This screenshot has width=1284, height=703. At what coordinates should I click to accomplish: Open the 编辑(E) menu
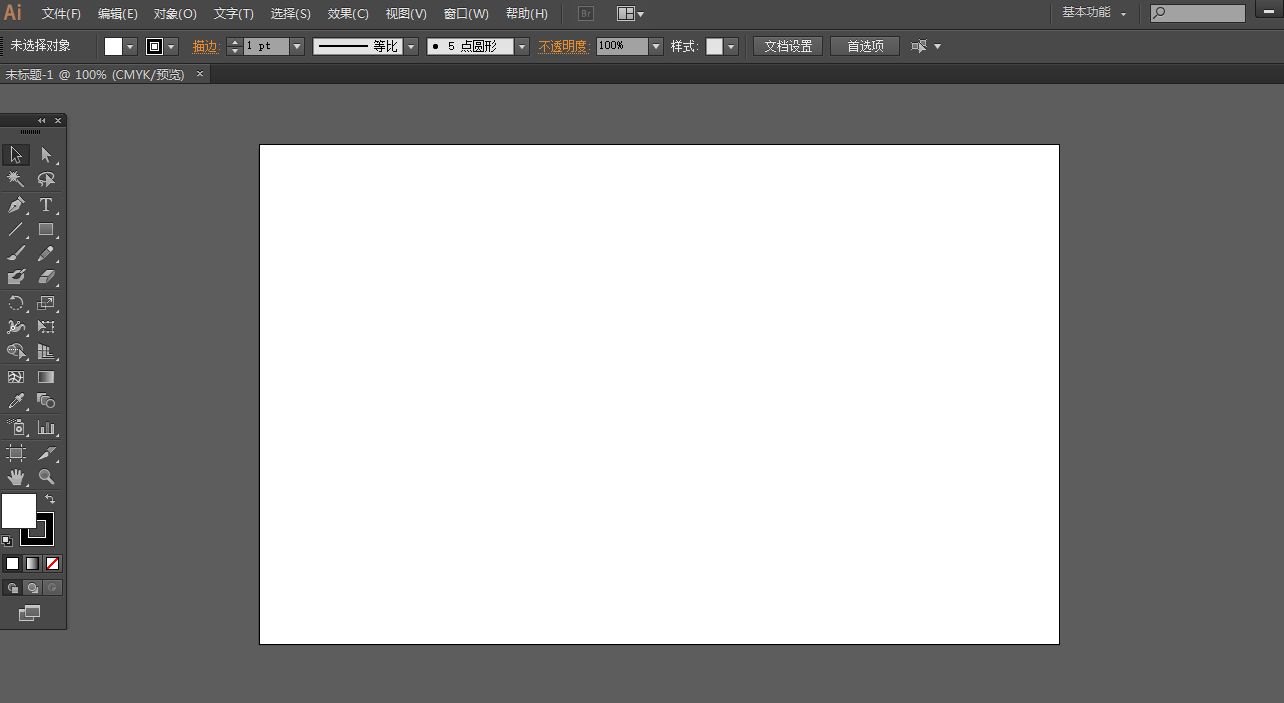[x=118, y=14]
